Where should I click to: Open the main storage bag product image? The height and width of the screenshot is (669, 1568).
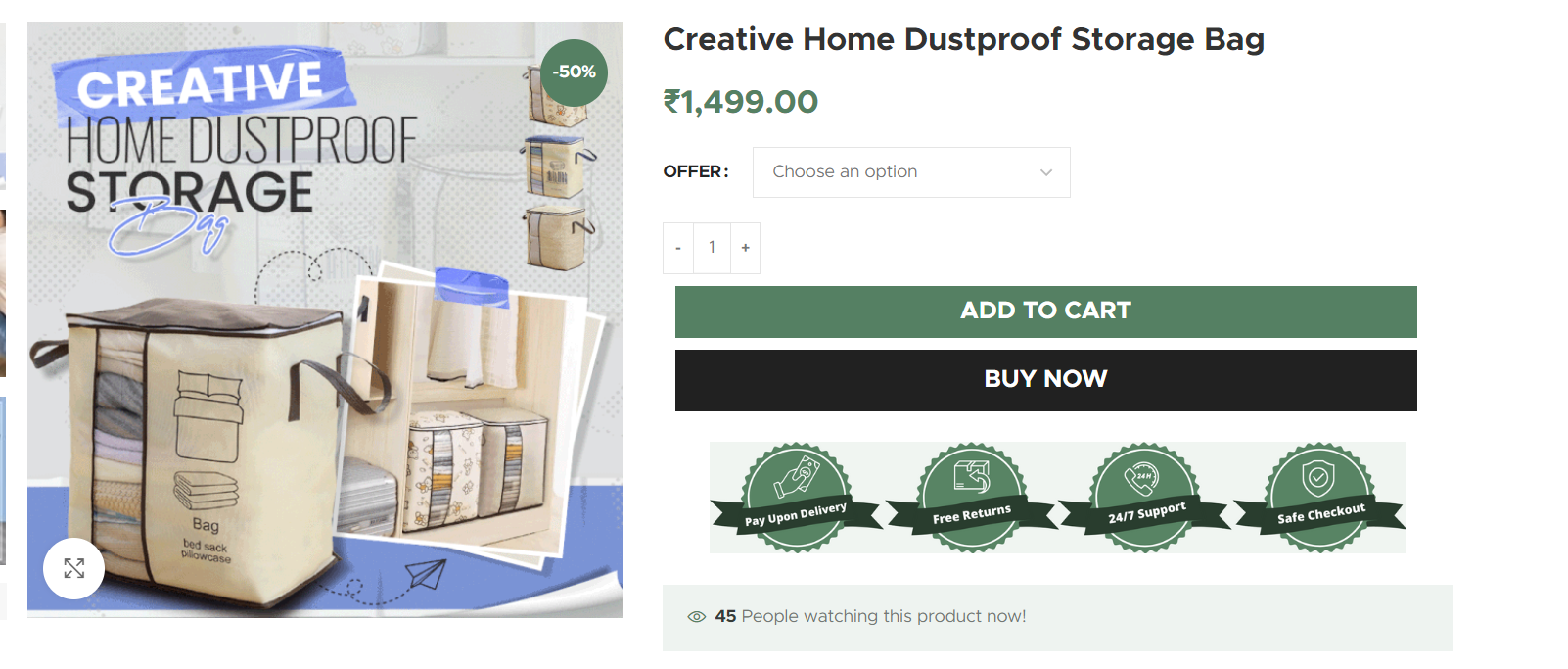click(x=325, y=319)
